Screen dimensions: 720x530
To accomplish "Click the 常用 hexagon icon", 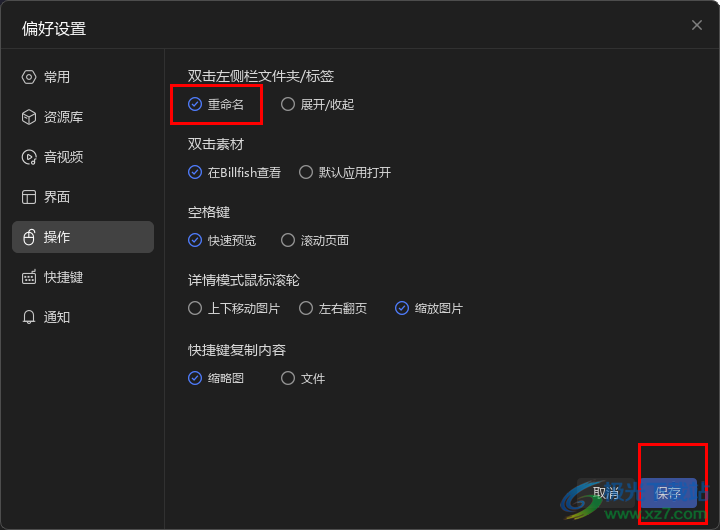I will 29,77.
